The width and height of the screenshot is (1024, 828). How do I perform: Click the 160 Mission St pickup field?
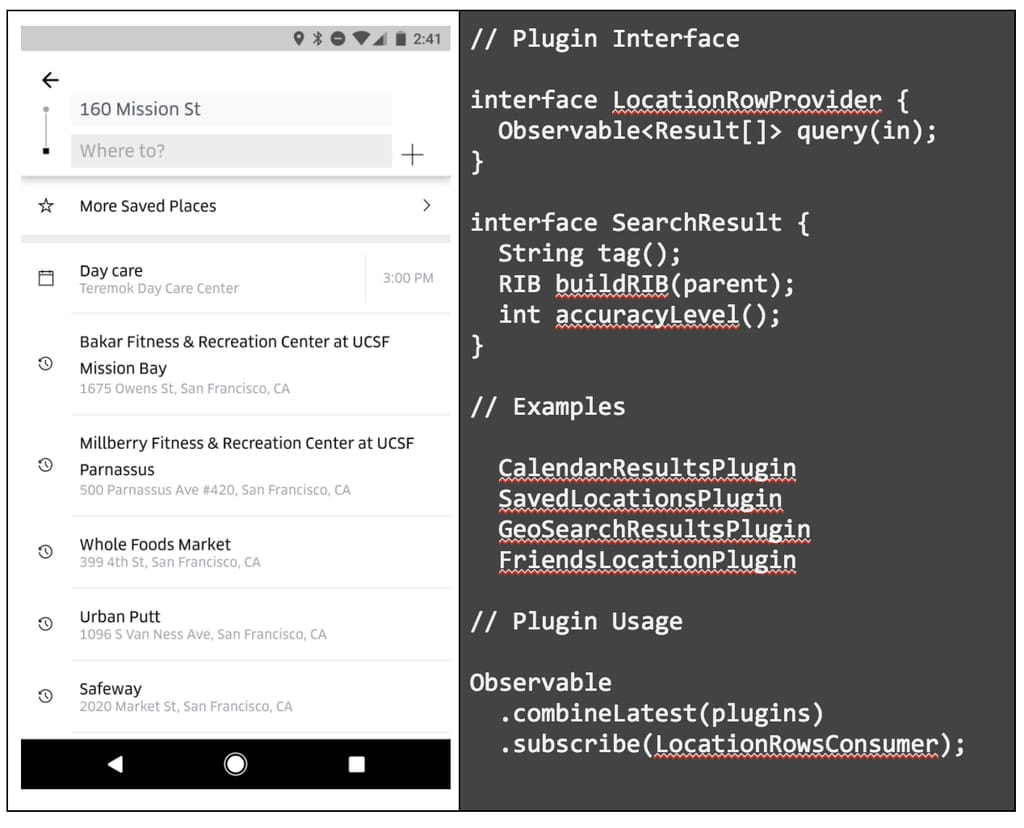231,109
